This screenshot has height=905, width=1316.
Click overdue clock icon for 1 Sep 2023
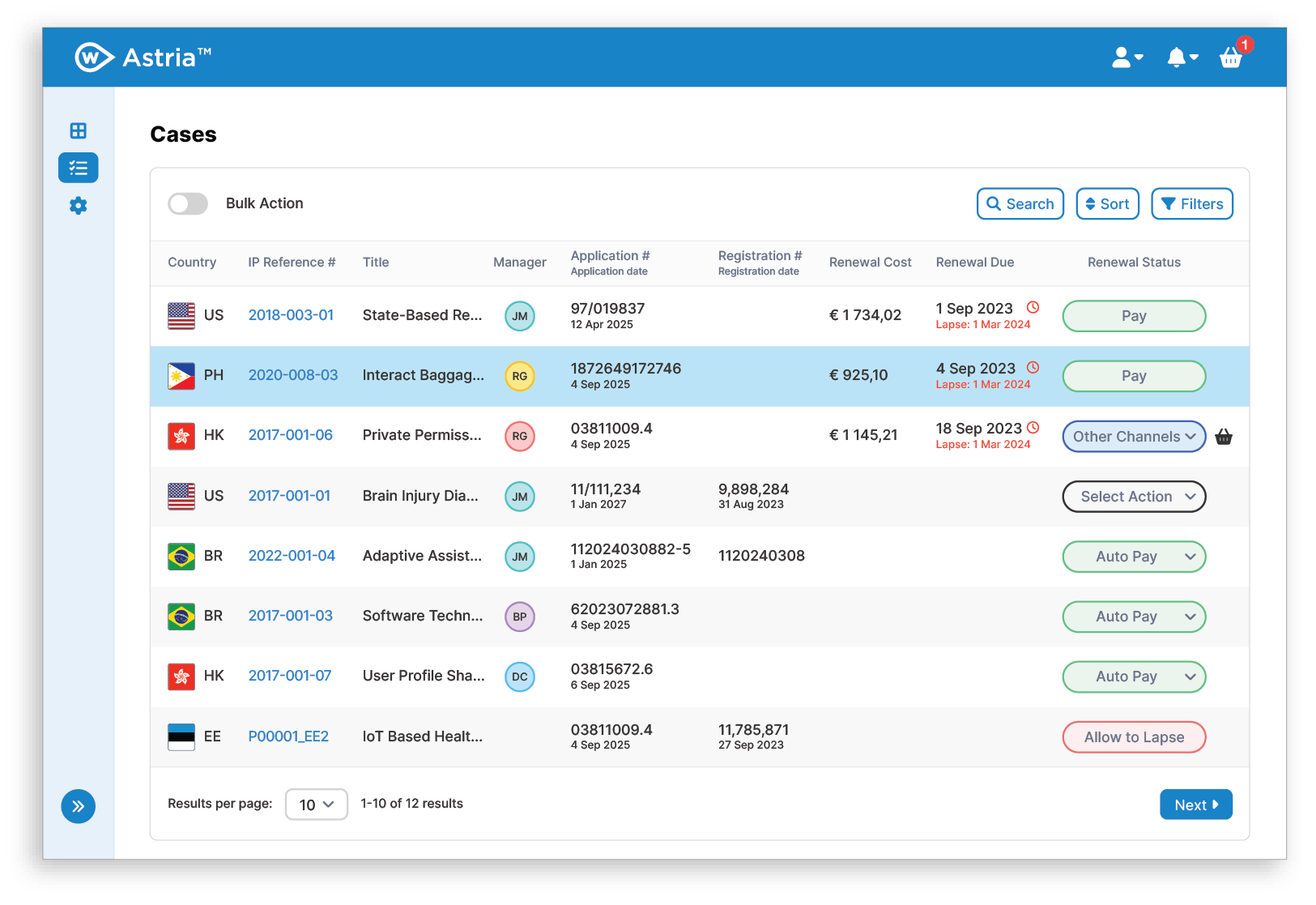point(1033,308)
